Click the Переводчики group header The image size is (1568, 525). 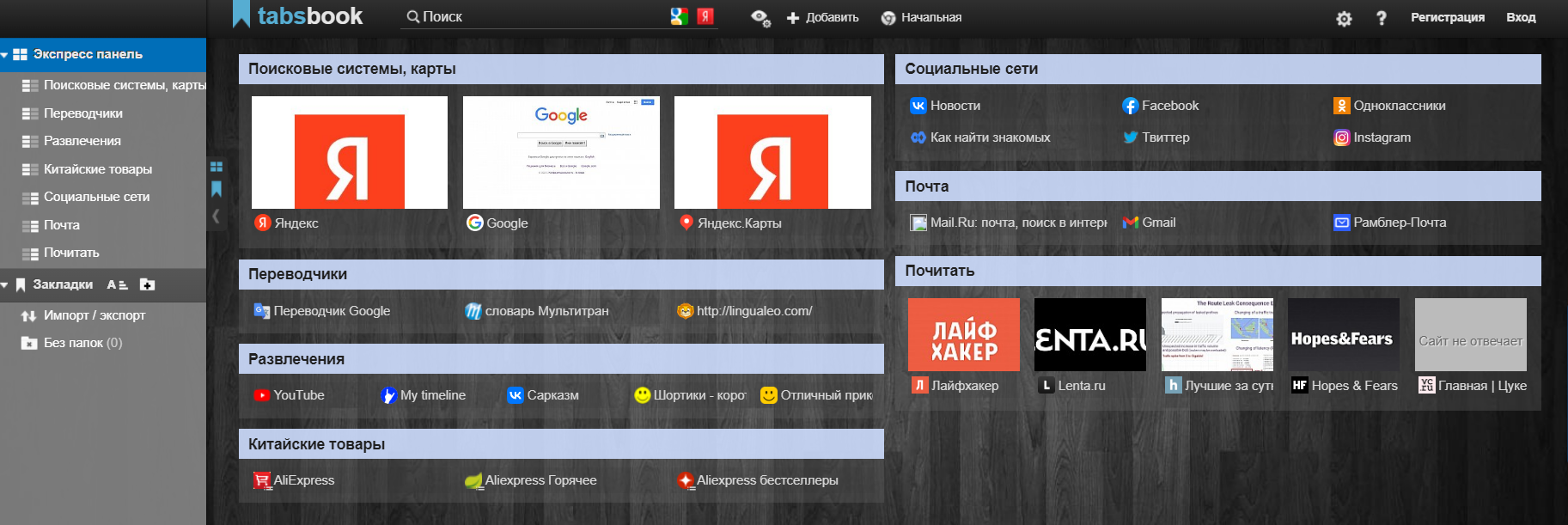click(x=561, y=274)
